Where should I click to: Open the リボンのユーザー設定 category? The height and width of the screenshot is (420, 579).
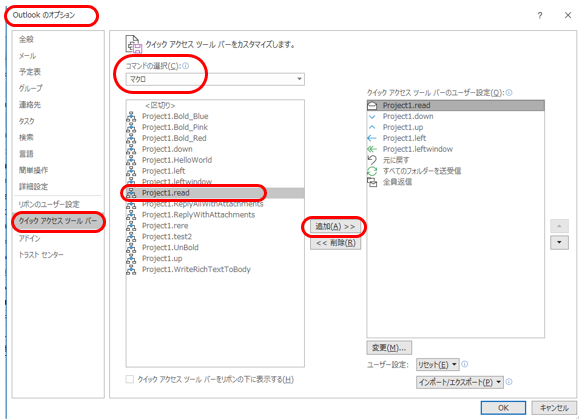[49, 204]
